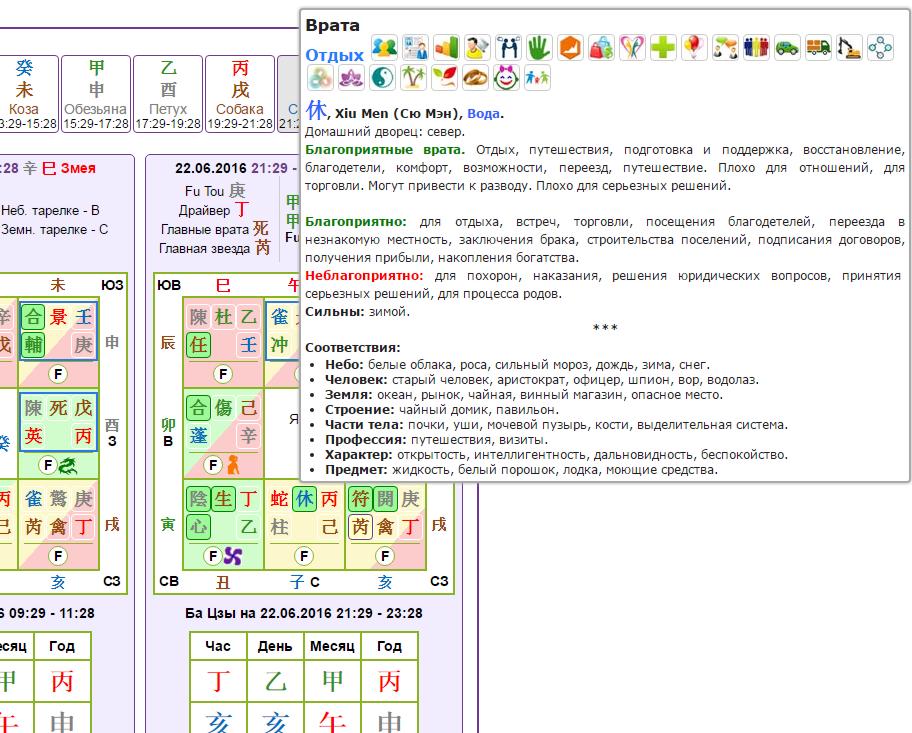This screenshot has height=733, width=912.
Task: Click the delivery truck icon
Action: tap(818, 48)
